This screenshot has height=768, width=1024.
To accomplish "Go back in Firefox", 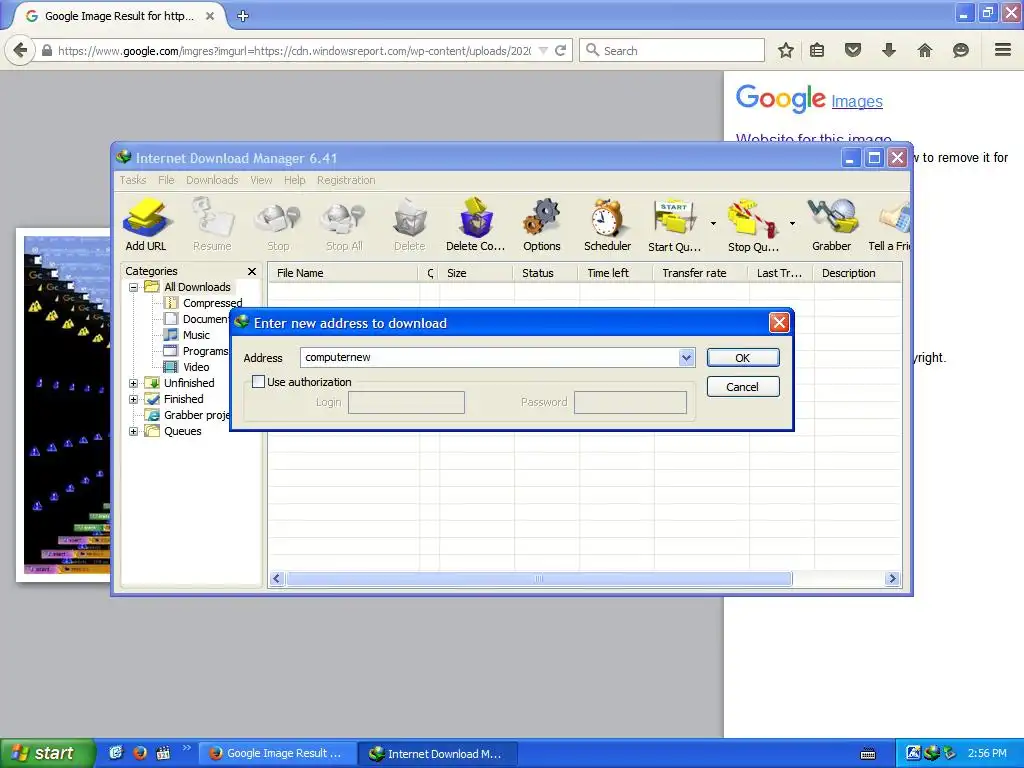I will (x=20, y=50).
